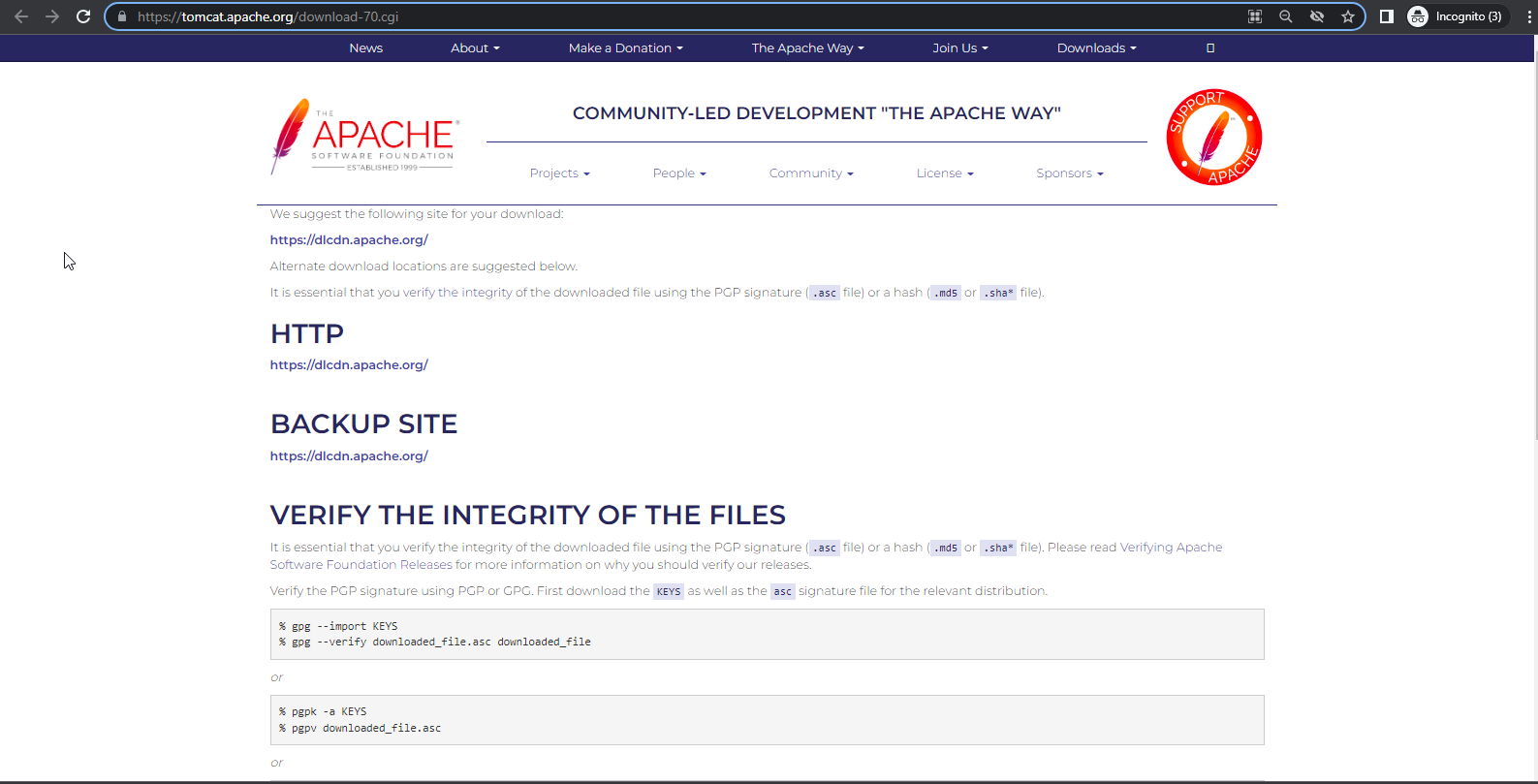Click the URL address bar
Viewport: 1538px width, 784px height.
tap(678, 16)
